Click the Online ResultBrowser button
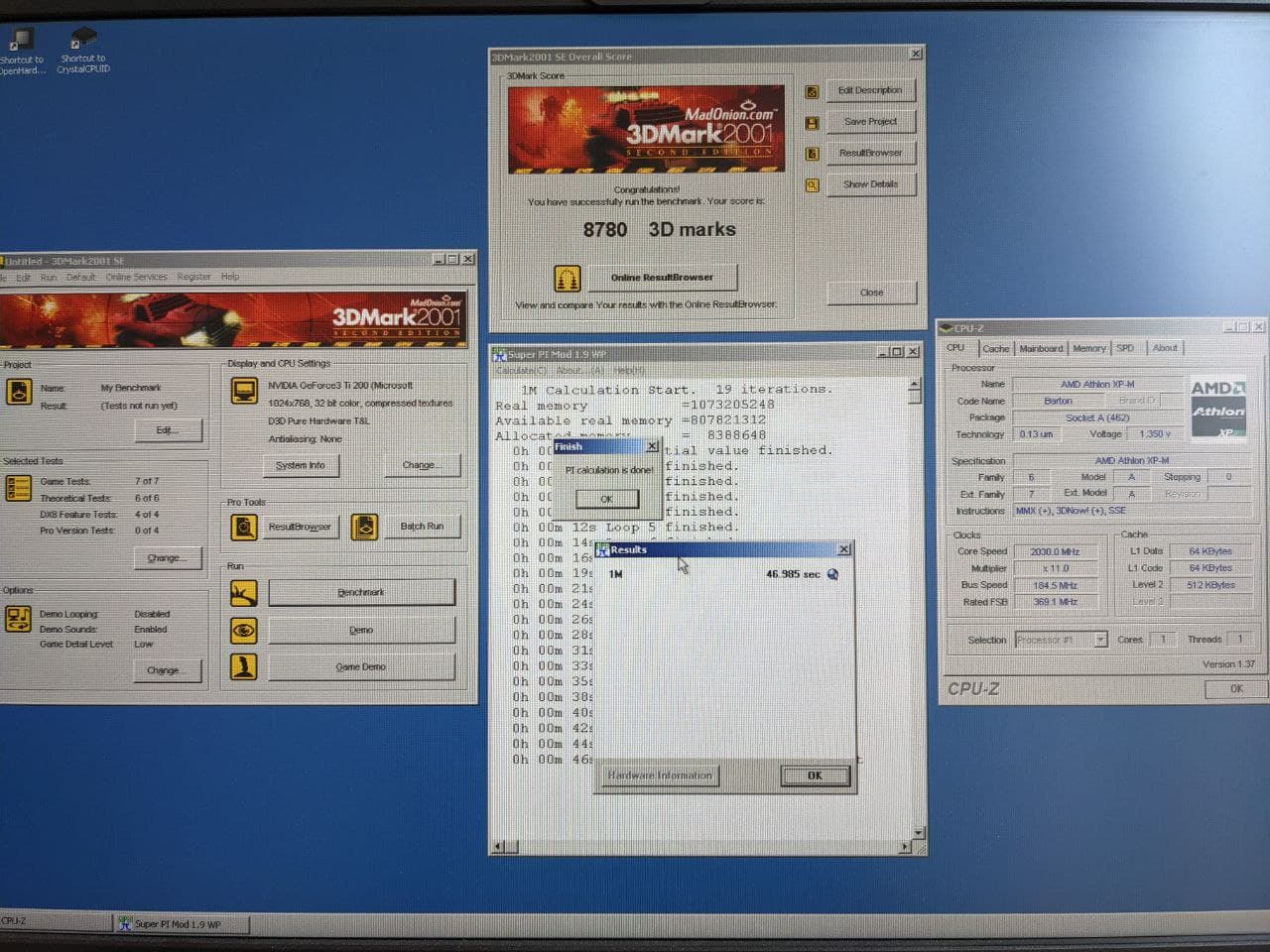The height and width of the screenshot is (952, 1270). 662,278
